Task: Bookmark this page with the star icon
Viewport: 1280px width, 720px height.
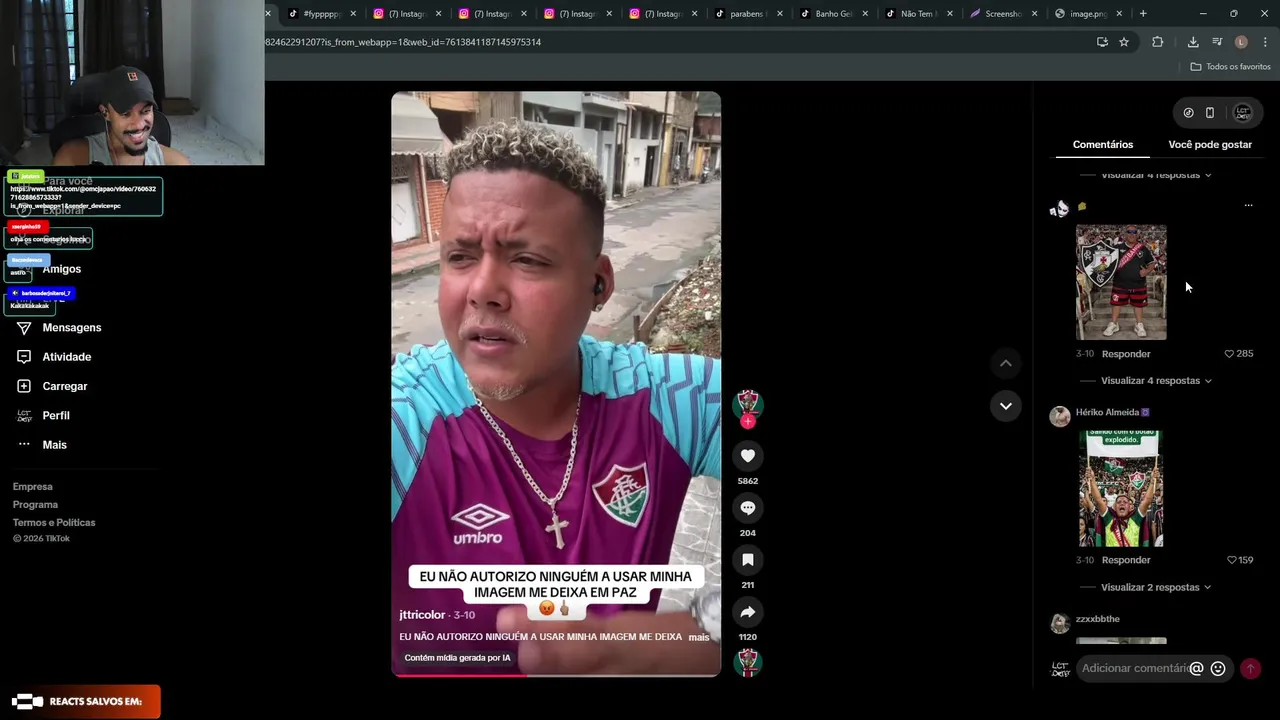Action: pyautogui.click(x=1124, y=42)
